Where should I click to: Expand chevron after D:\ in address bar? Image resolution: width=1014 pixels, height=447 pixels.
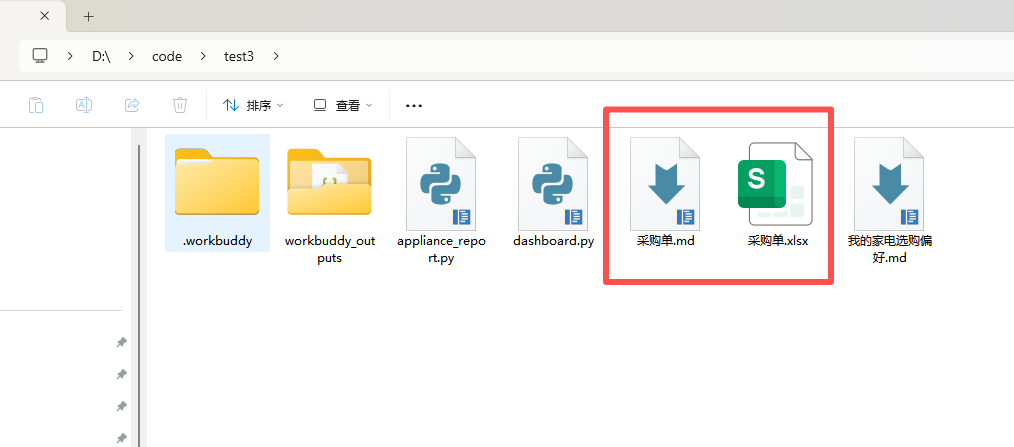coord(131,56)
